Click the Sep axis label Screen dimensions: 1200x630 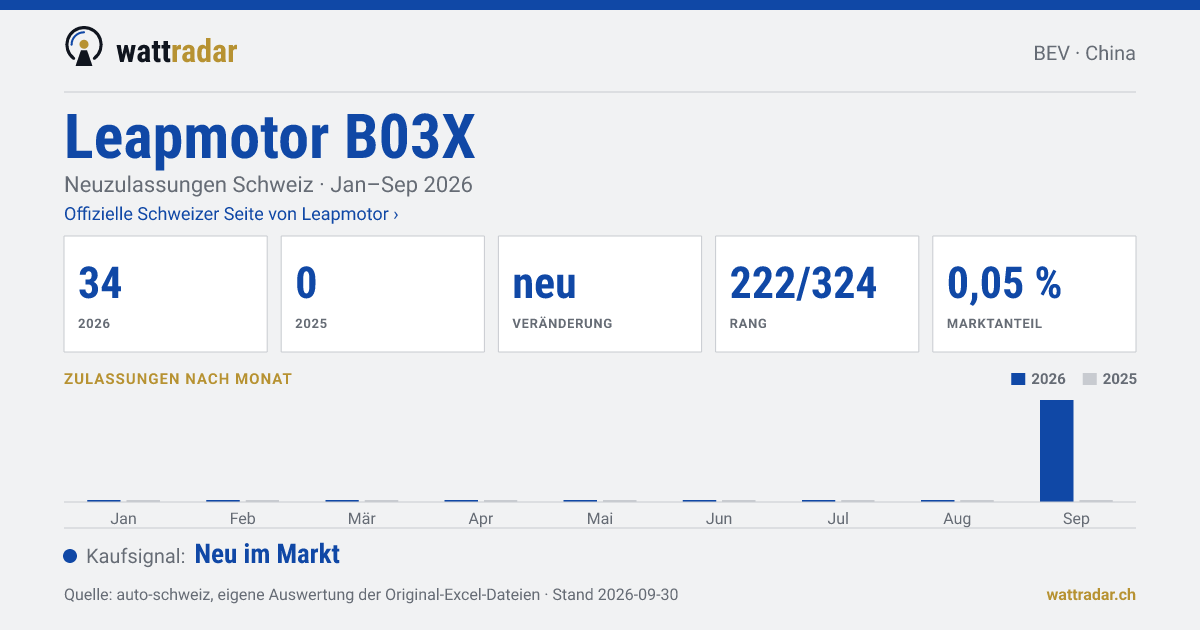(x=1076, y=518)
